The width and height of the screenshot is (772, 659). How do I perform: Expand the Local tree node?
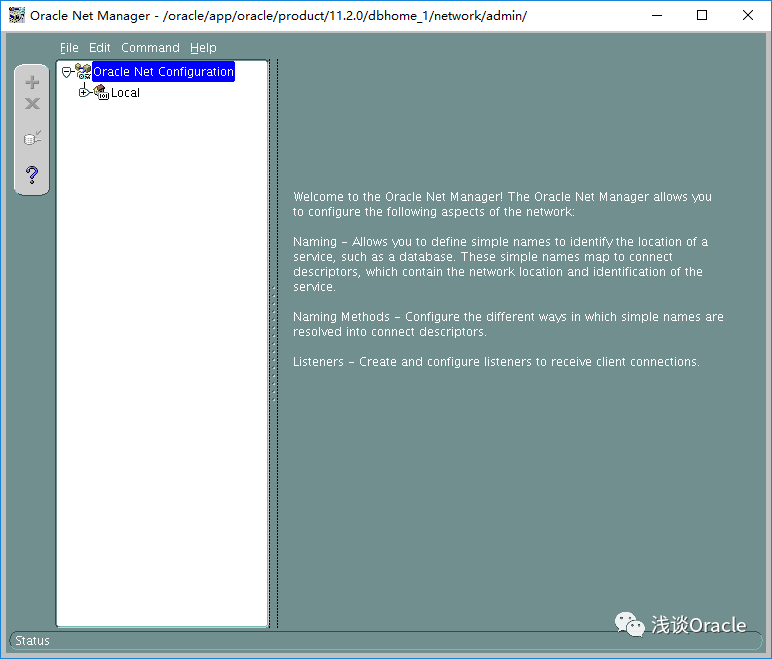[84, 92]
